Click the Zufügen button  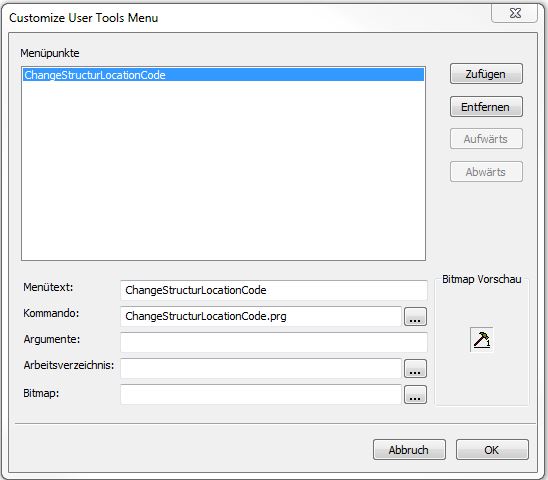(486, 74)
